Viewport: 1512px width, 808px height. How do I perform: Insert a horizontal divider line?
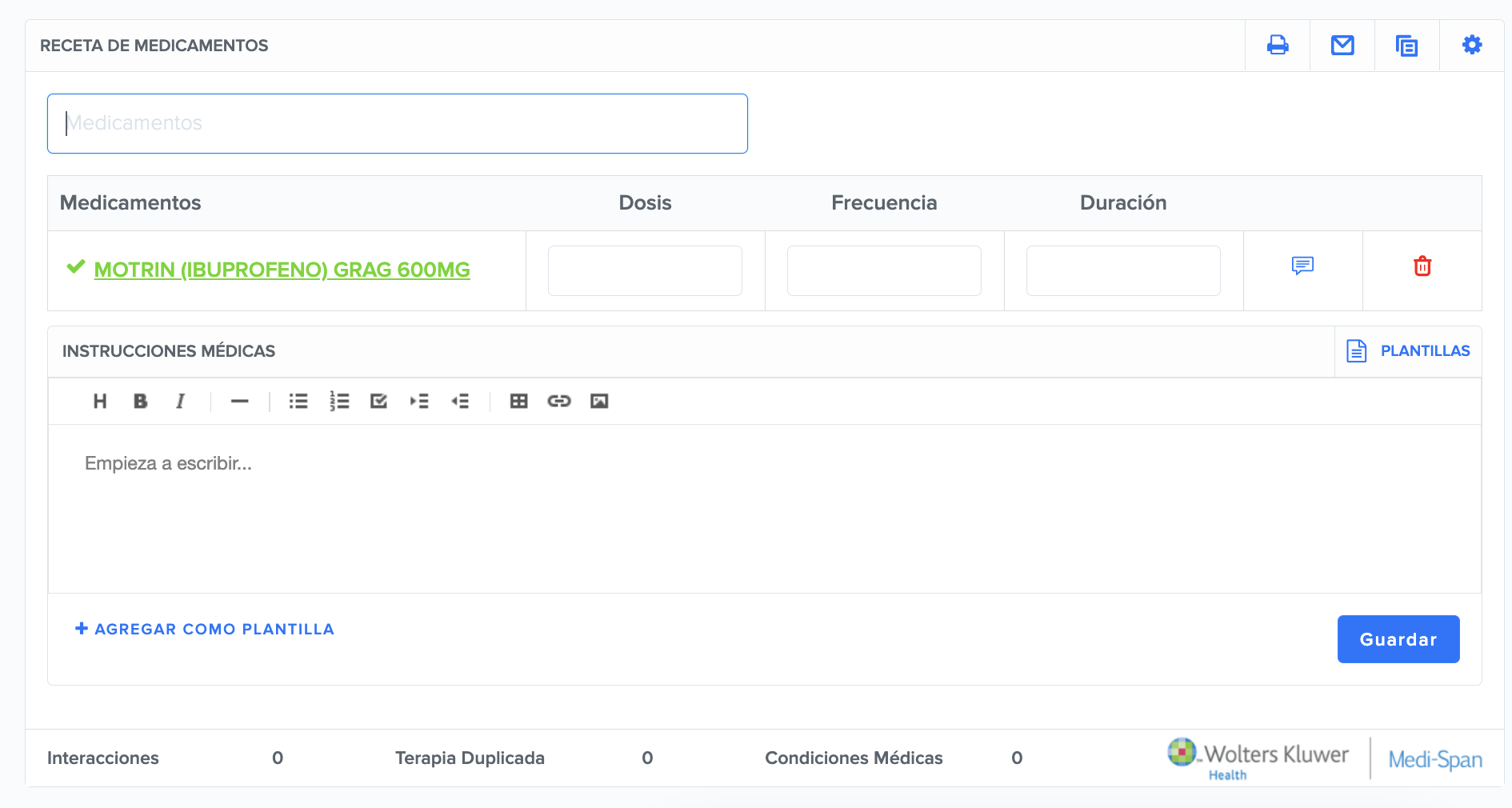[239, 401]
